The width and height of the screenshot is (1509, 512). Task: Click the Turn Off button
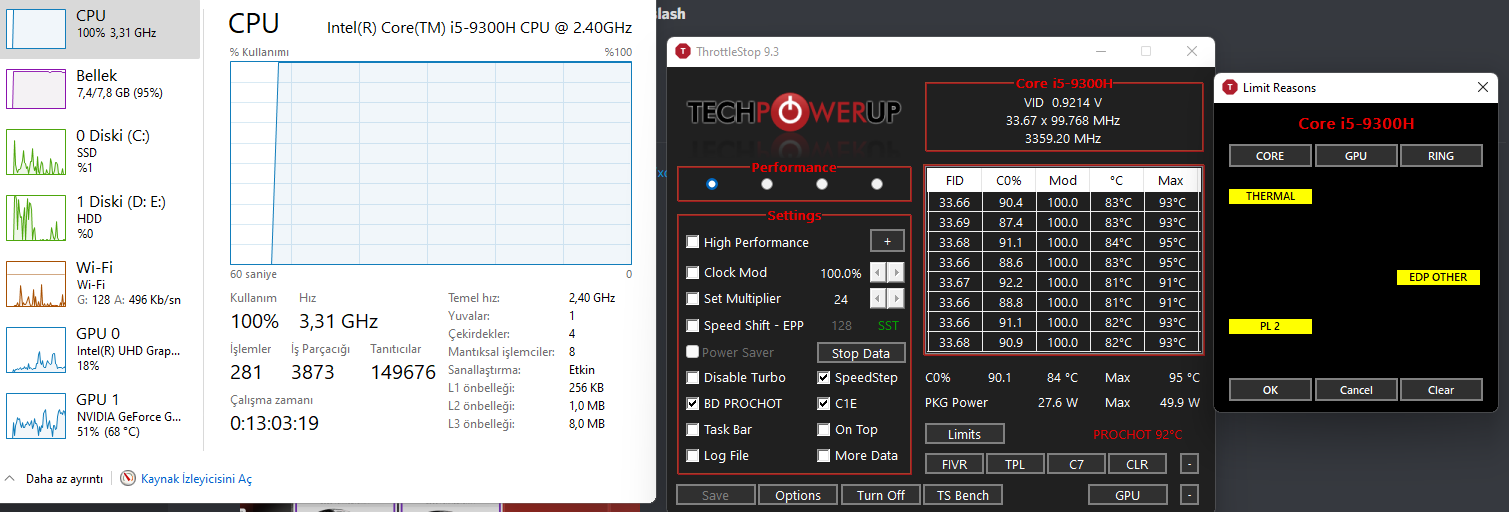(x=881, y=495)
